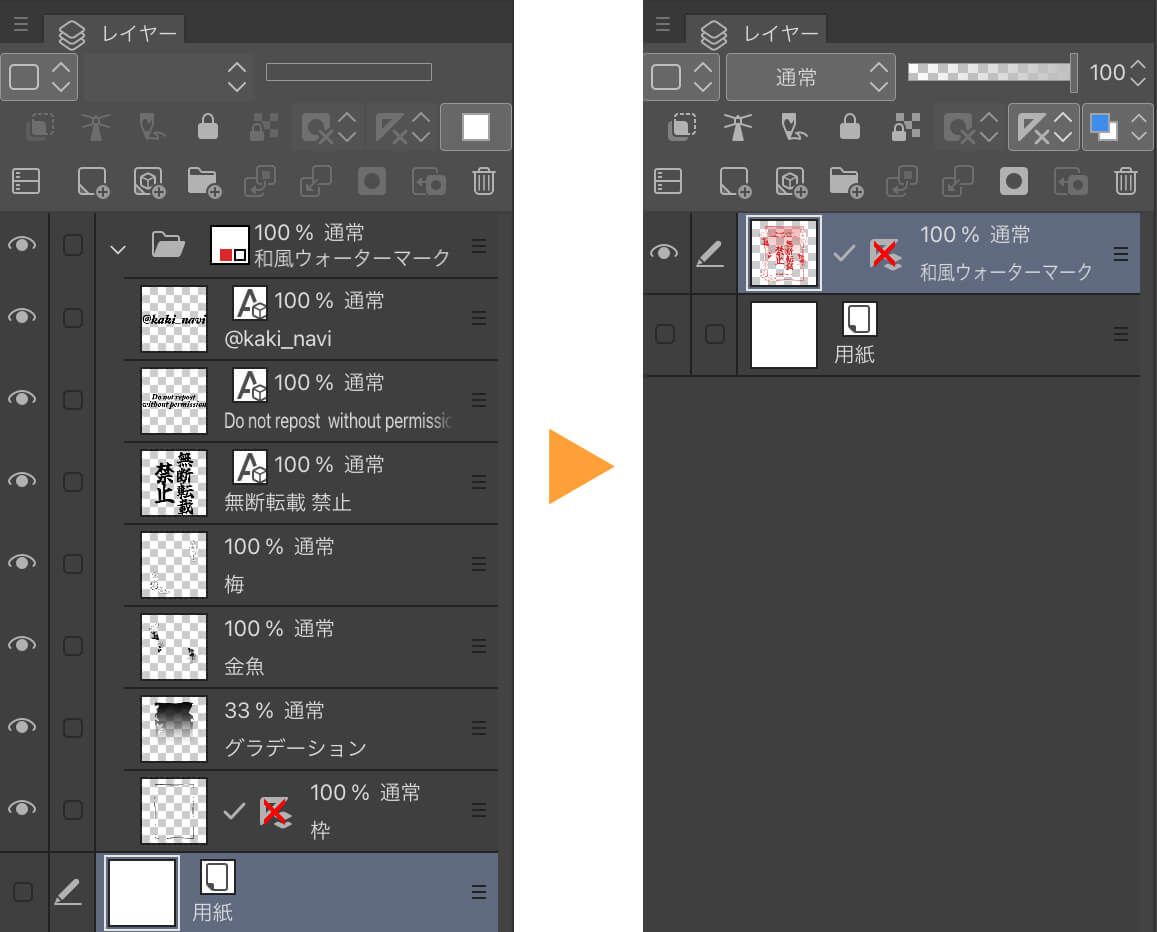Select the @kaki_navi text layer
1157x932 pixels.
click(310, 320)
